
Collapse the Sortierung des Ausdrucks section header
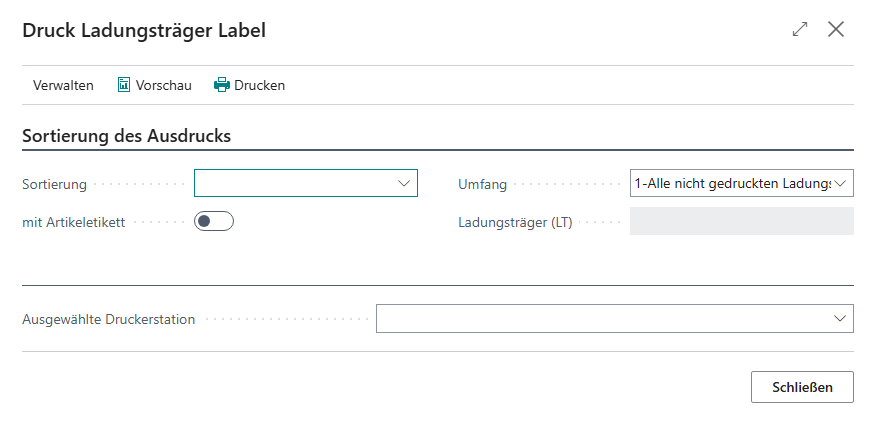coord(127,136)
